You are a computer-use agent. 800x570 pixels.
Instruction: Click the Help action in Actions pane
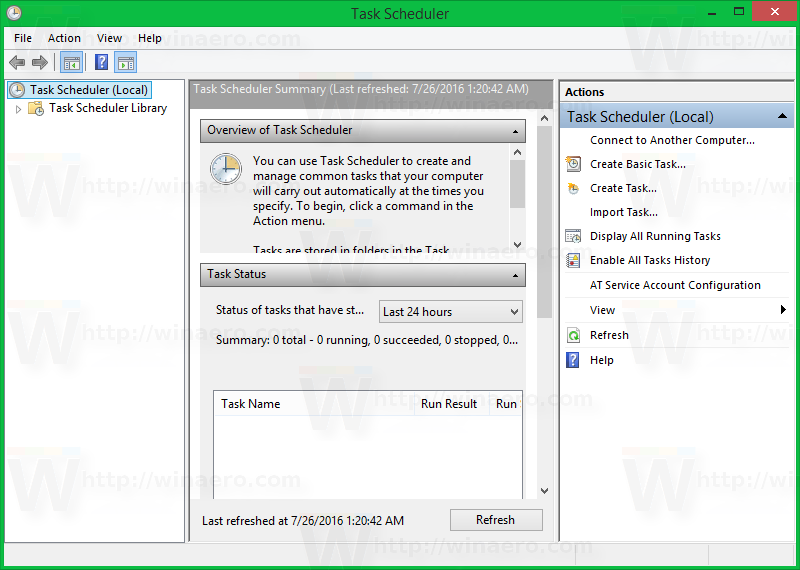[x=602, y=360]
